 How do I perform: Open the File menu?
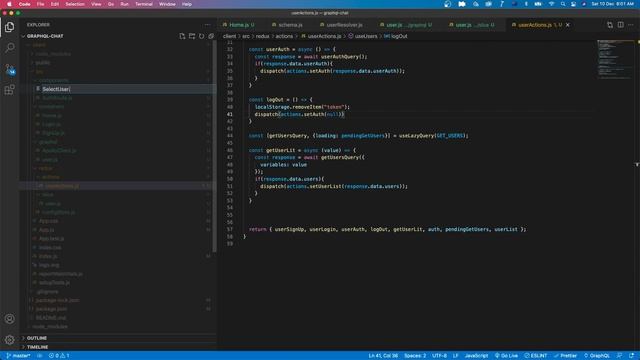pos(40,4)
